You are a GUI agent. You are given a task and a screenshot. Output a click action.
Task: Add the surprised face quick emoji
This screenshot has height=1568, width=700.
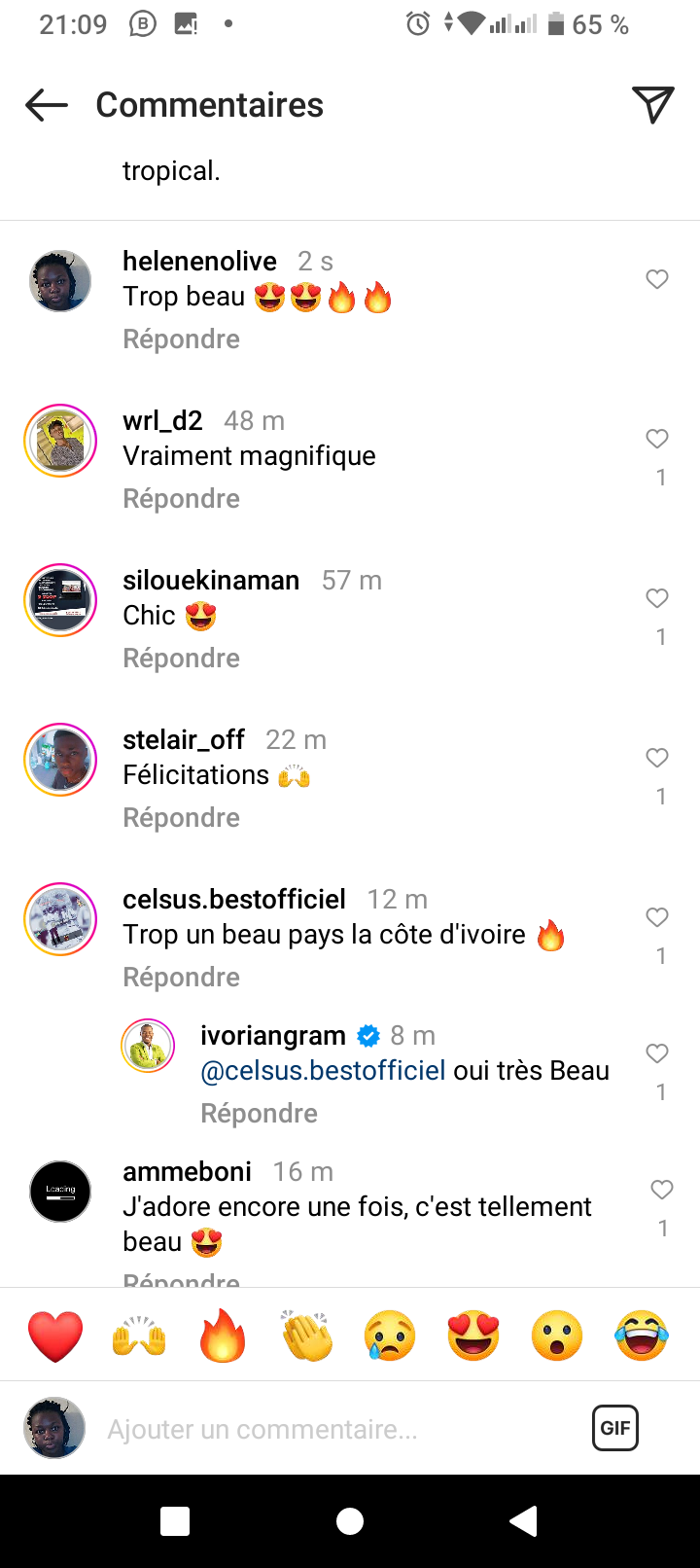(x=557, y=1336)
